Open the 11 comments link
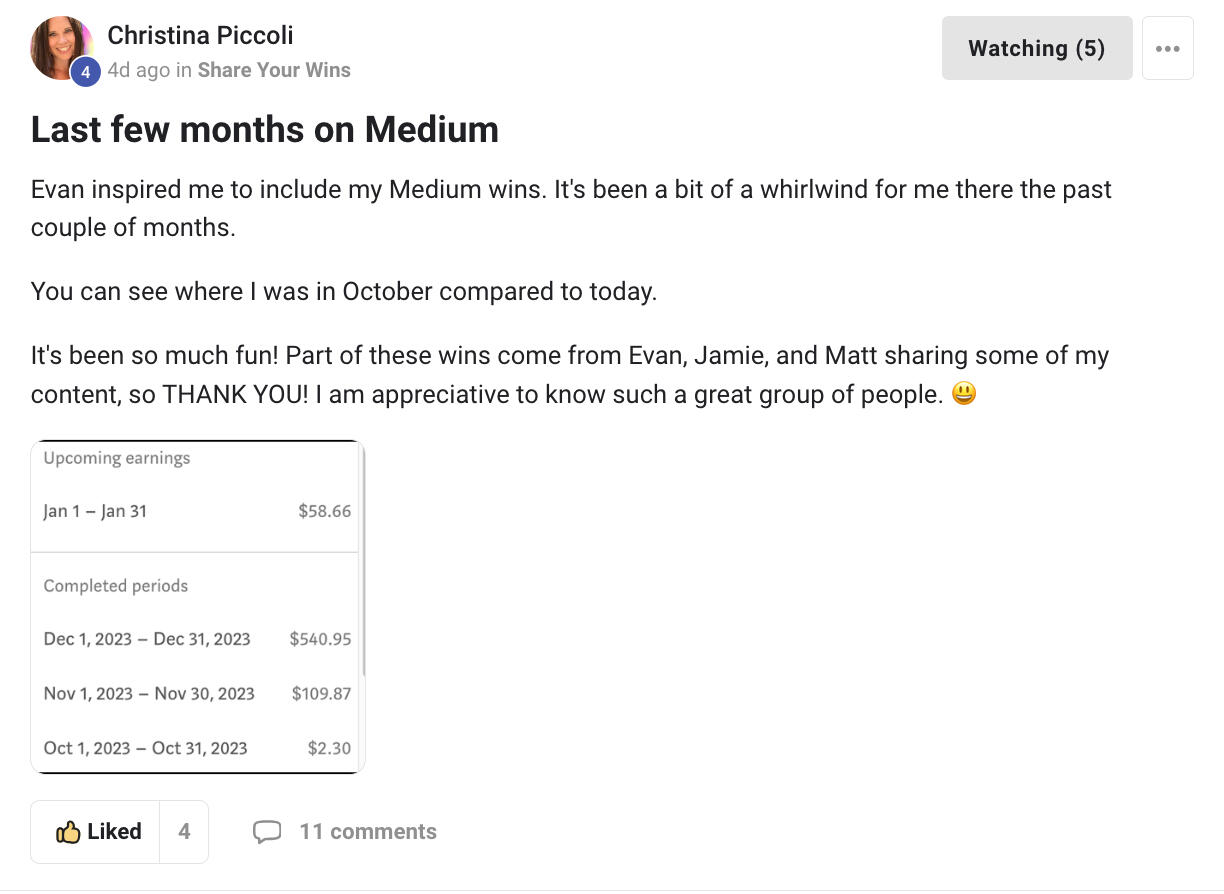This screenshot has height=894, width=1224. (x=367, y=832)
